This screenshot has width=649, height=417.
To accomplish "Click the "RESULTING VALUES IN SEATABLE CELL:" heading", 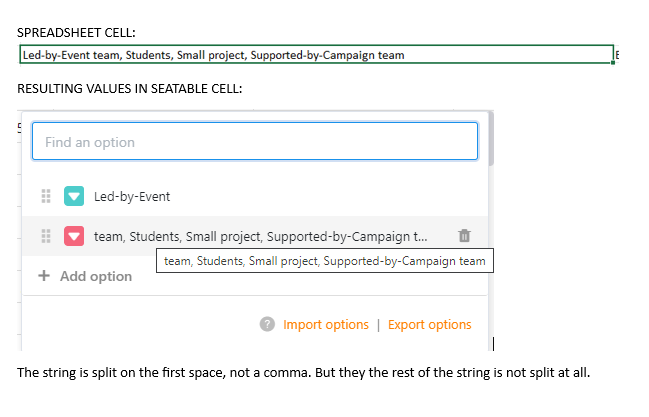I will coord(129,89).
